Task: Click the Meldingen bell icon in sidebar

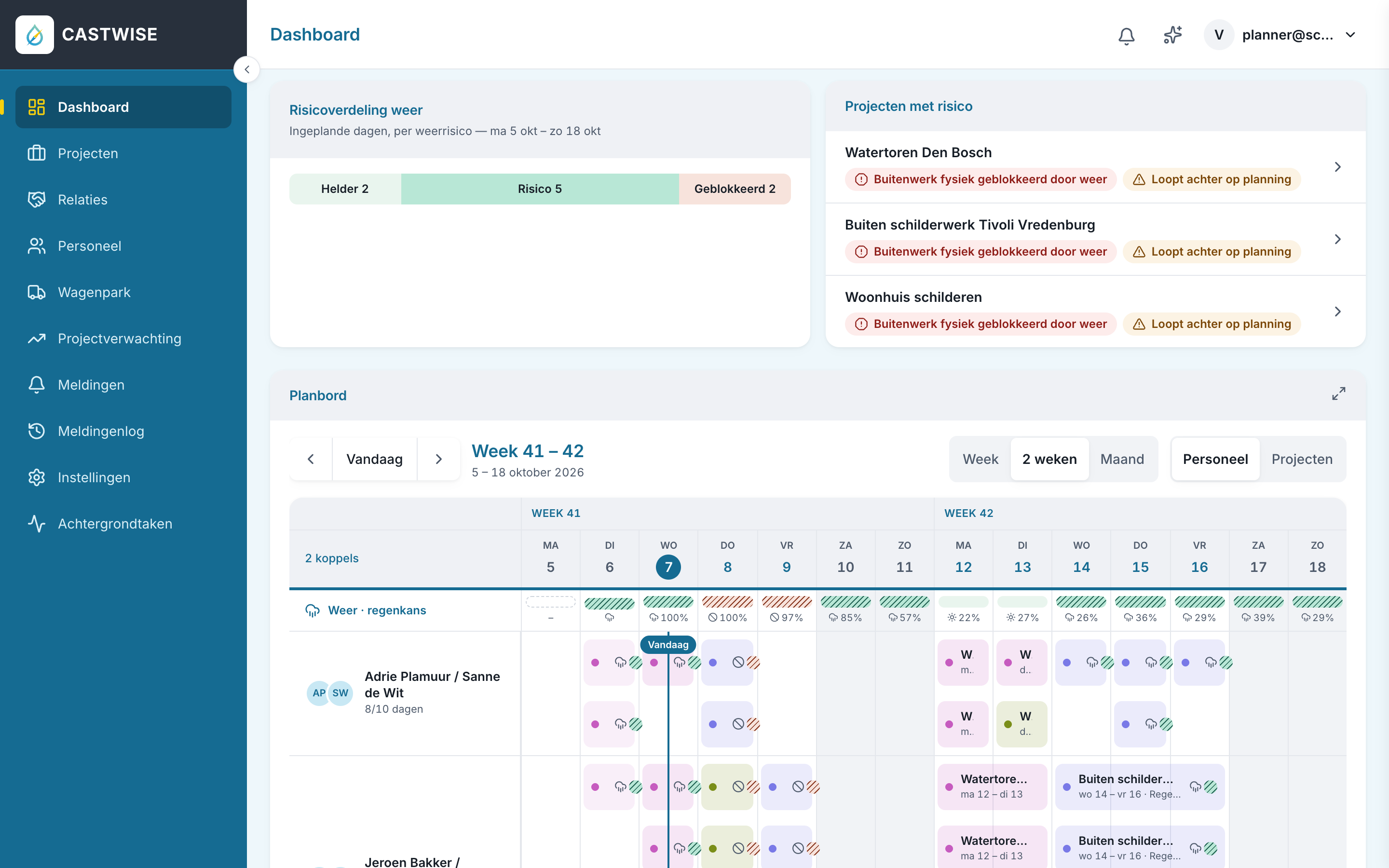Action: (x=37, y=385)
